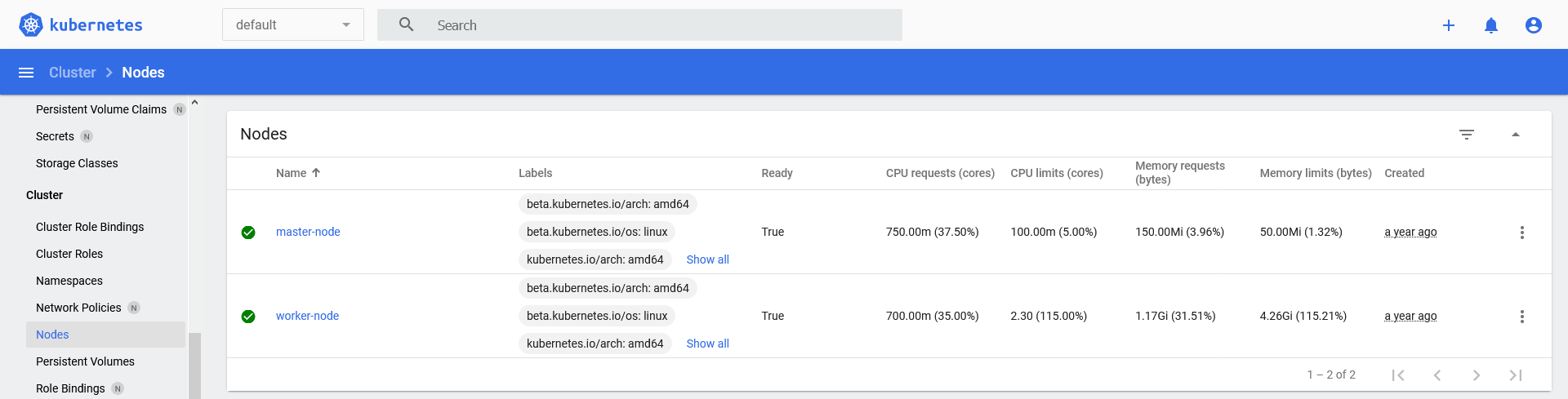Jump to last page of nodes
Image resolution: width=1568 pixels, height=399 pixels.
click(1516, 375)
